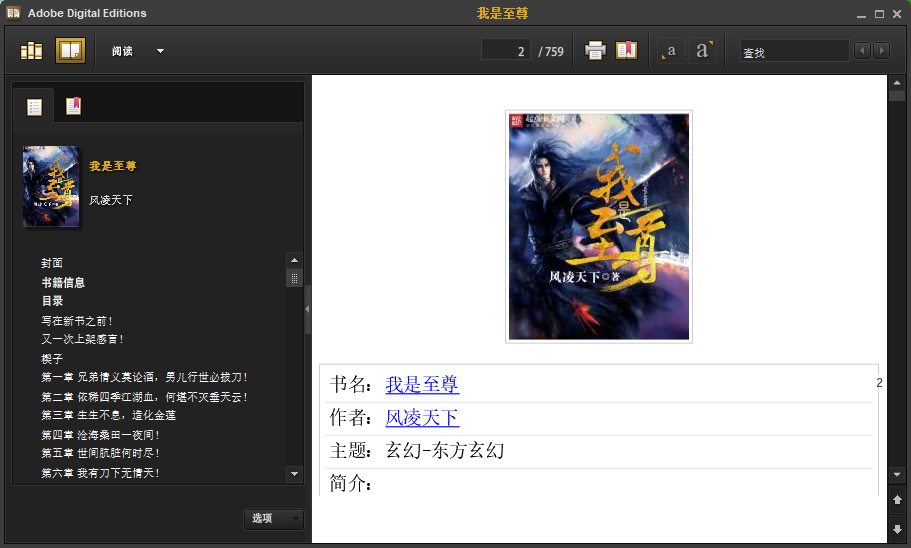
Task: Click 我是至尊 title in sidebar
Action: pyautogui.click(x=113, y=166)
